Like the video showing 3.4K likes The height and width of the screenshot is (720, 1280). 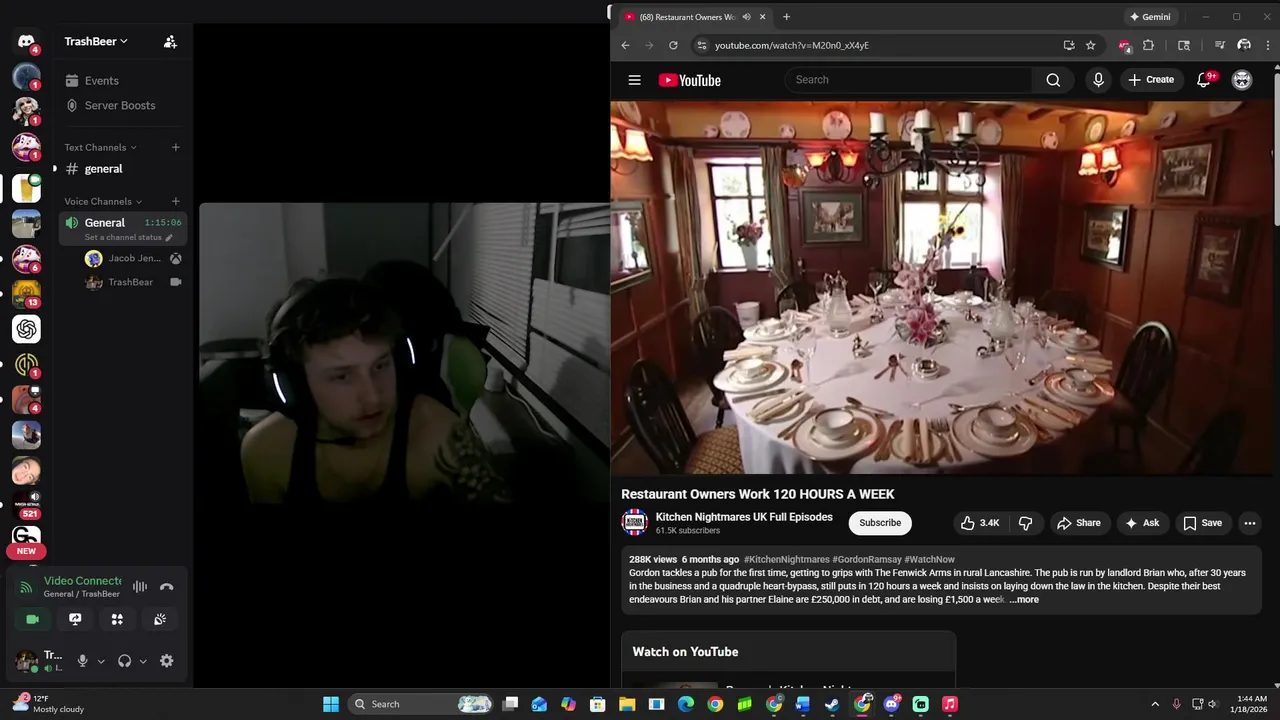pyautogui.click(x=980, y=523)
